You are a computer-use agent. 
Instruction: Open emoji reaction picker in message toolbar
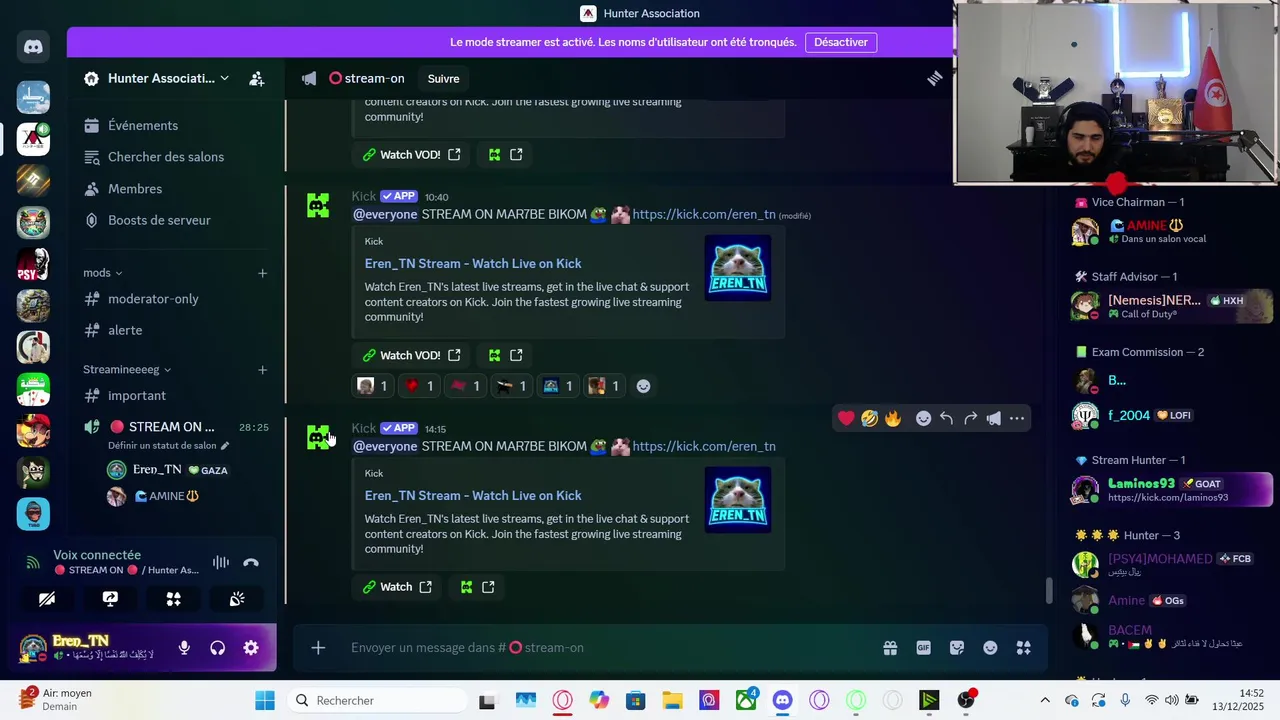click(923, 418)
